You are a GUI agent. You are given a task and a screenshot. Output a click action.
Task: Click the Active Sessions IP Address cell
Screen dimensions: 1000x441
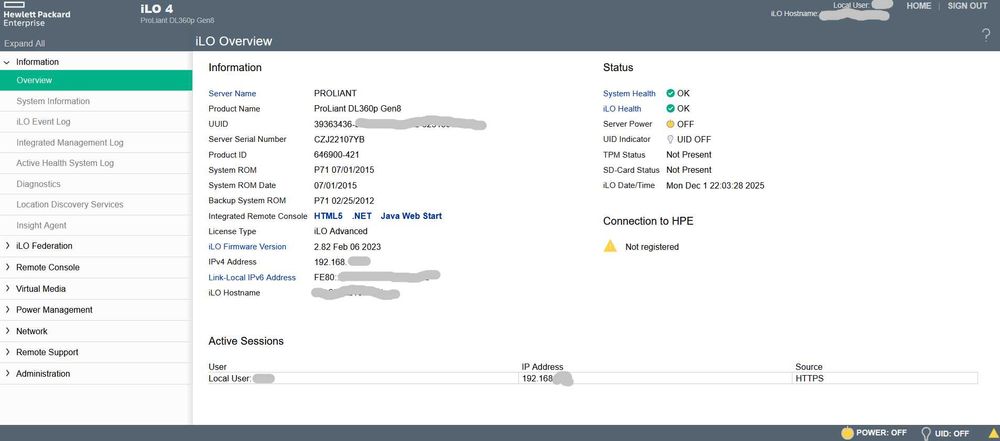(656, 378)
